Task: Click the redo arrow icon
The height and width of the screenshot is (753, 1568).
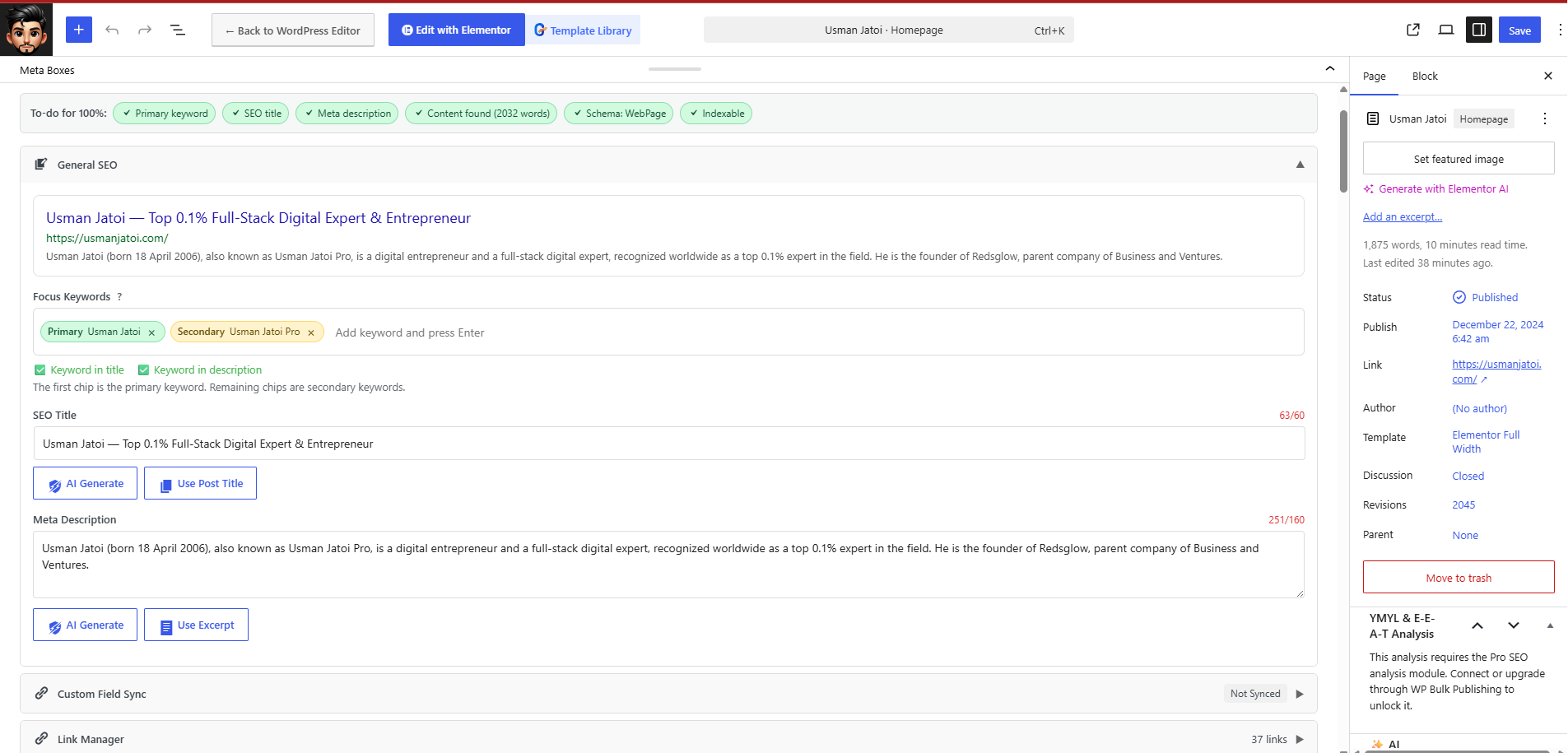Action: 145,30
